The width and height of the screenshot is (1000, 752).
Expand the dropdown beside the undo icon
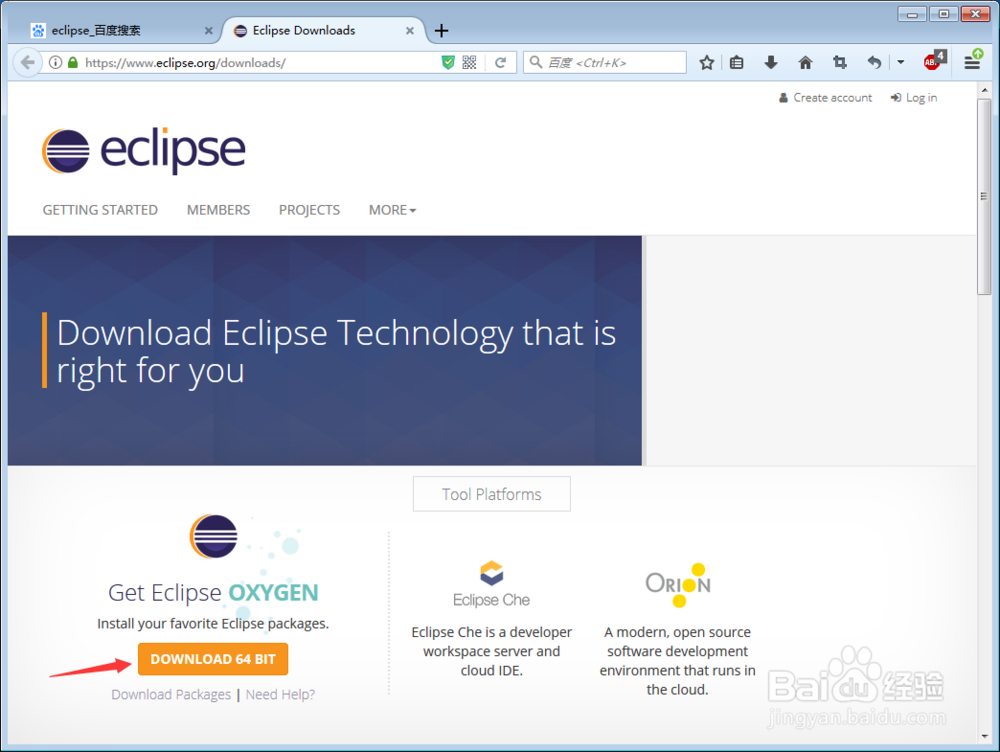coord(901,63)
